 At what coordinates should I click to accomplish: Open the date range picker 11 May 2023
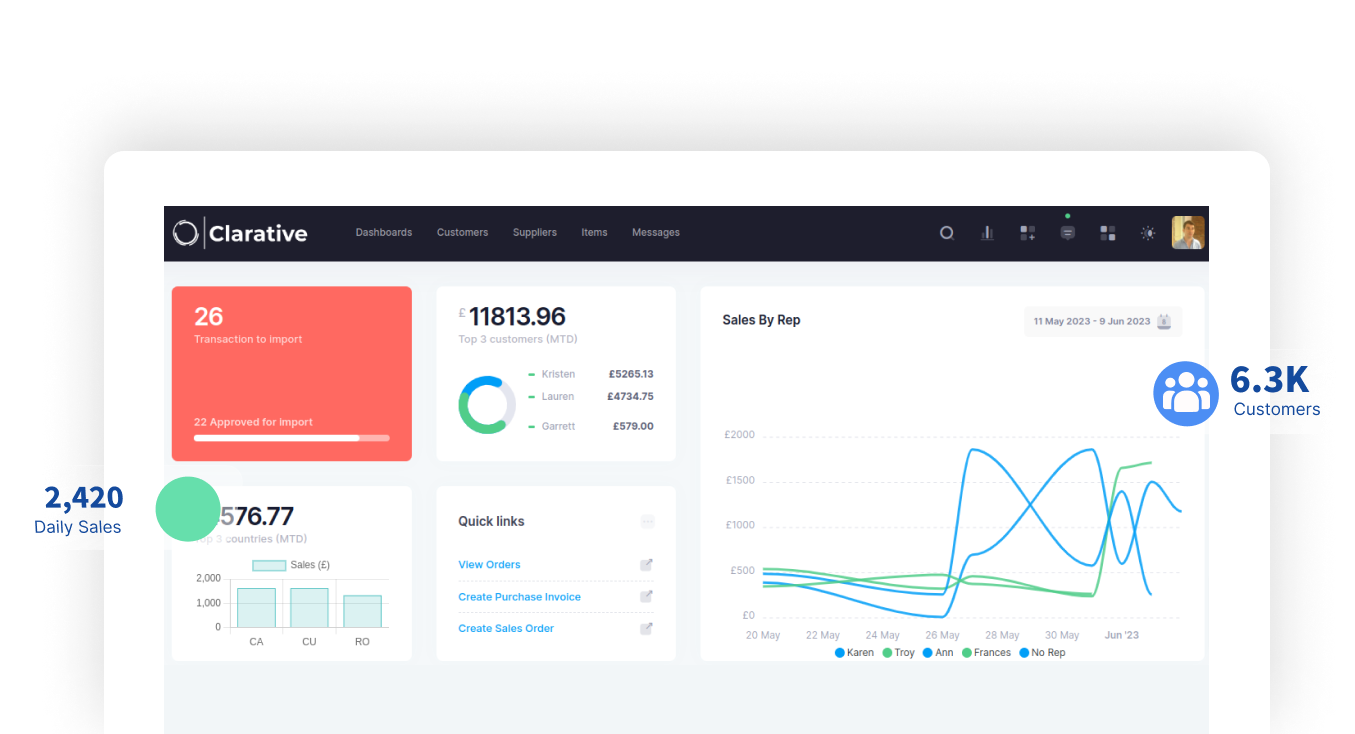[1102, 322]
